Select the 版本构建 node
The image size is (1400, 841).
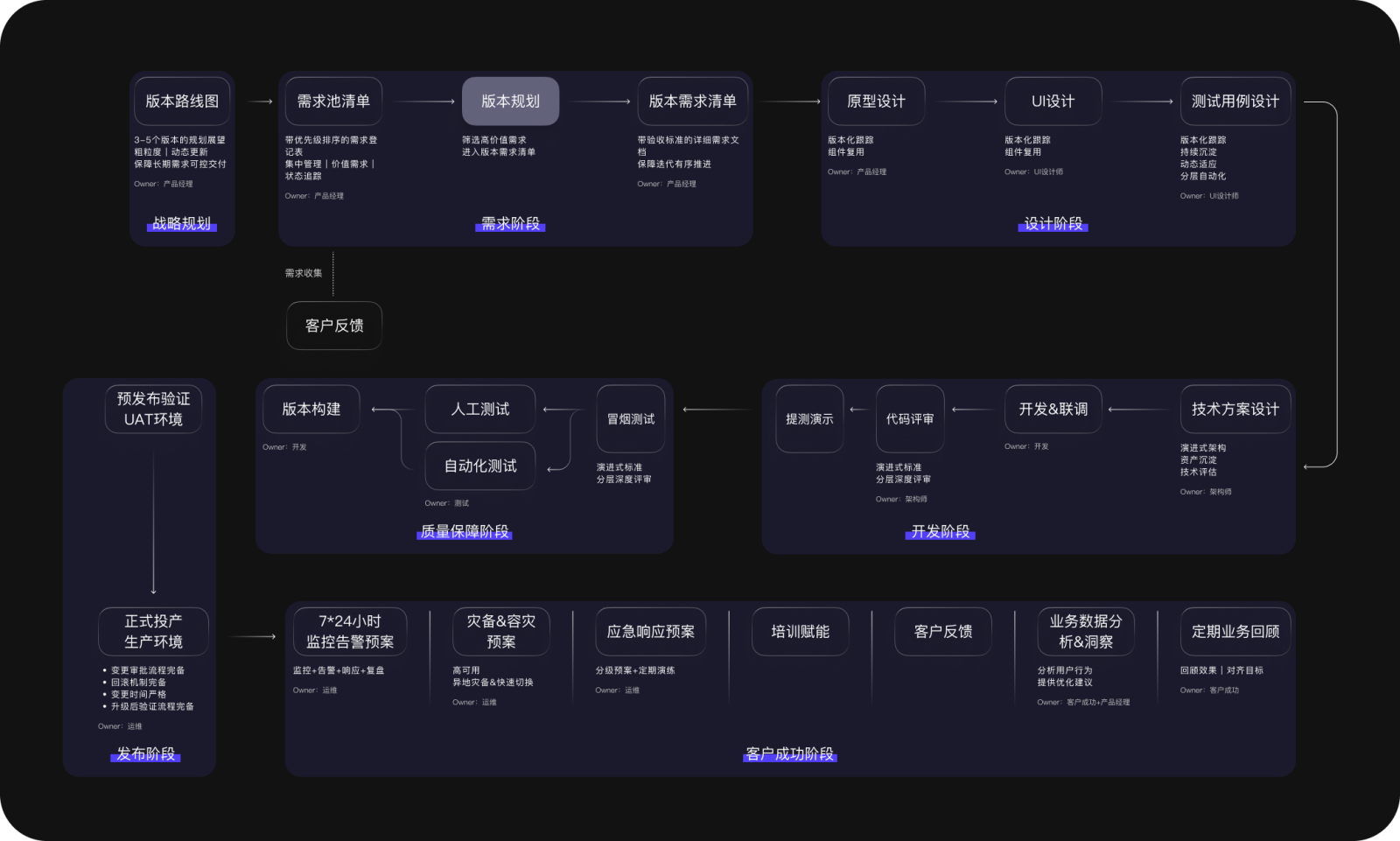(x=311, y=410)
